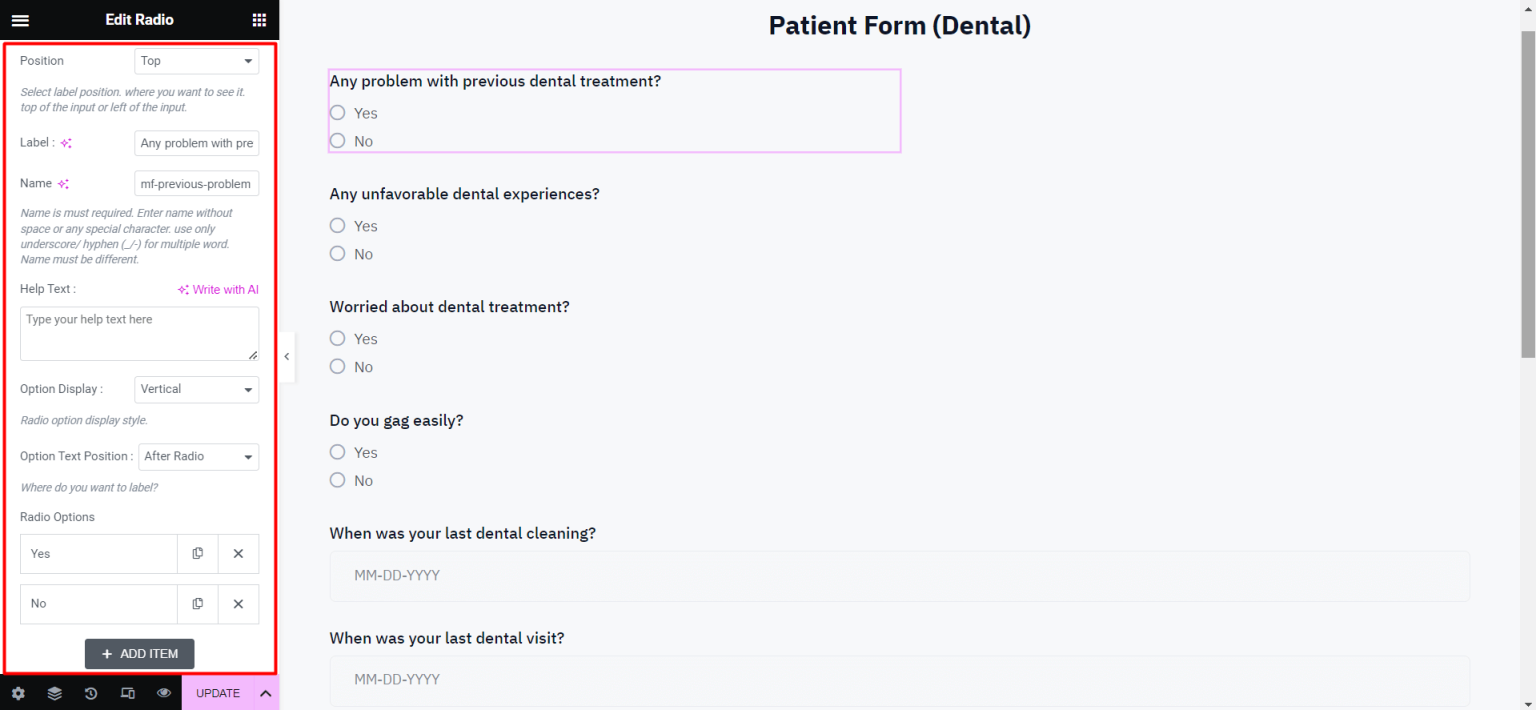Open the Position dropdown
Image resolution: width=1536 pixels, height=710 pixels.
[x=196, y=61]
